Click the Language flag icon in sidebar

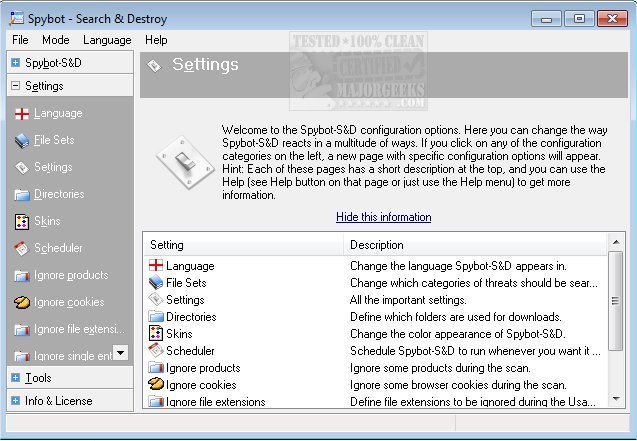(22, 114)
